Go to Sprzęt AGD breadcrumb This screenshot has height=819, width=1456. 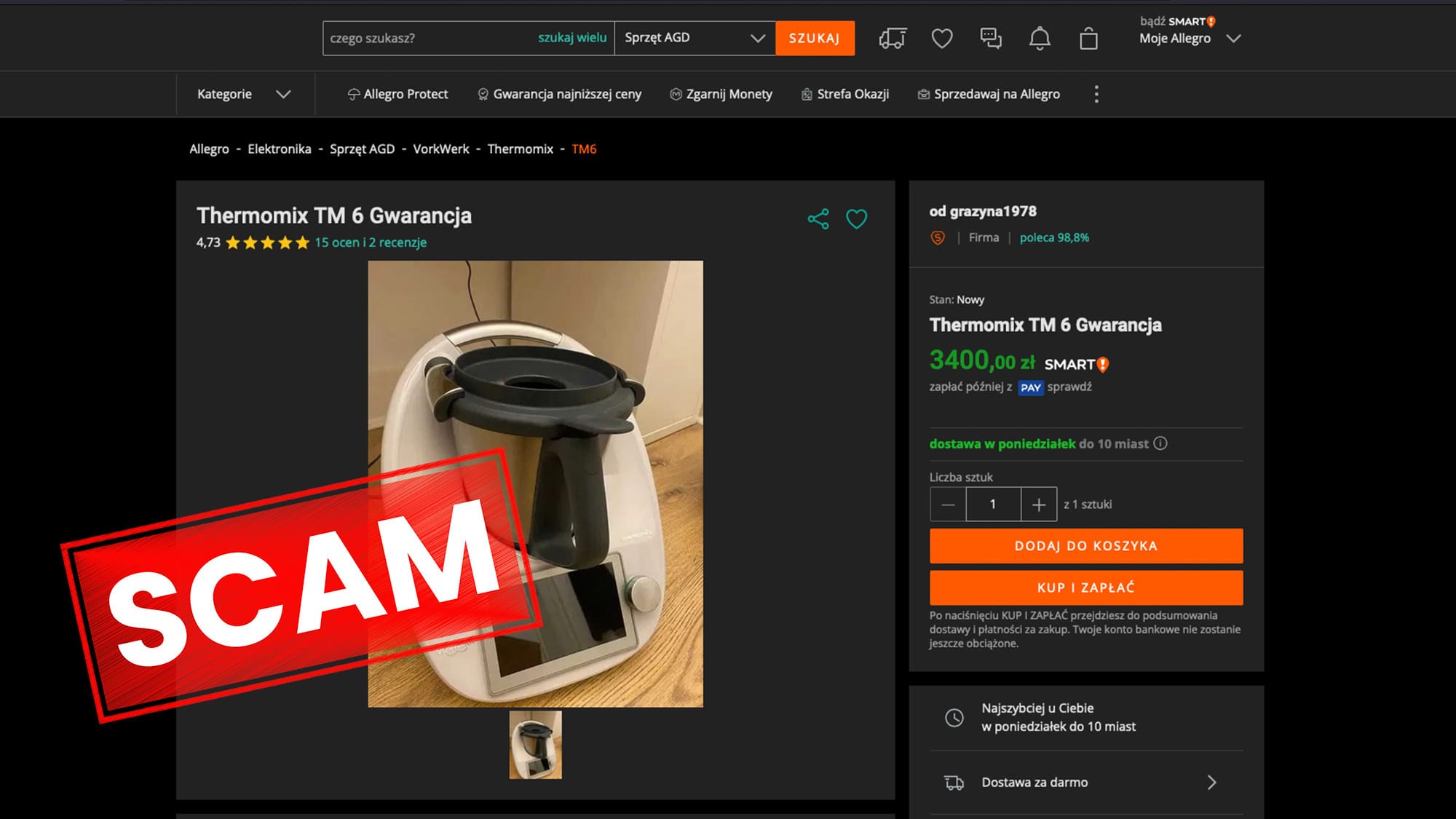(x=362, y=149)
